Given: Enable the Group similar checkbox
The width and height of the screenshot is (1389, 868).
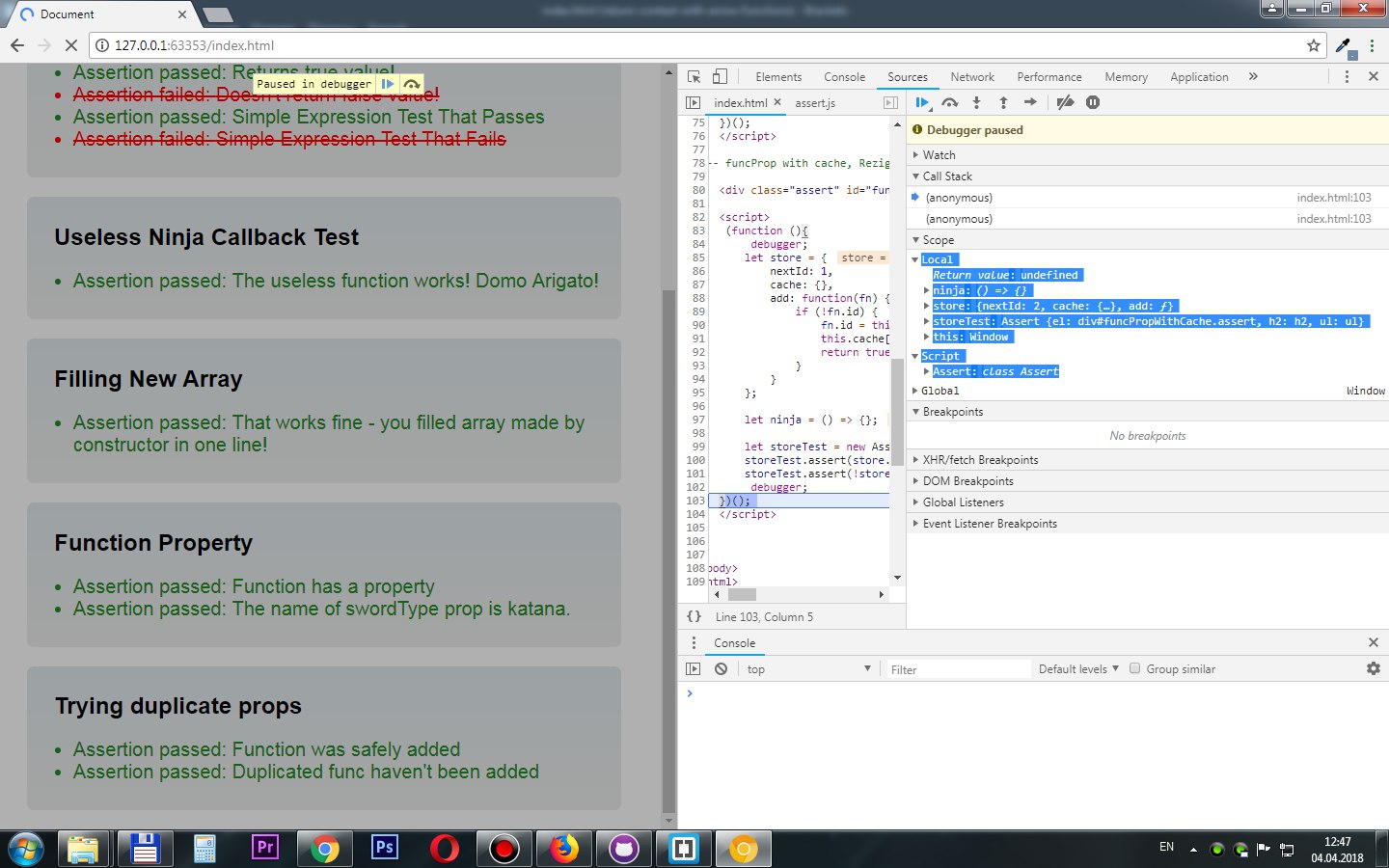Looking at the screenshot, I should pos(1134,668).
